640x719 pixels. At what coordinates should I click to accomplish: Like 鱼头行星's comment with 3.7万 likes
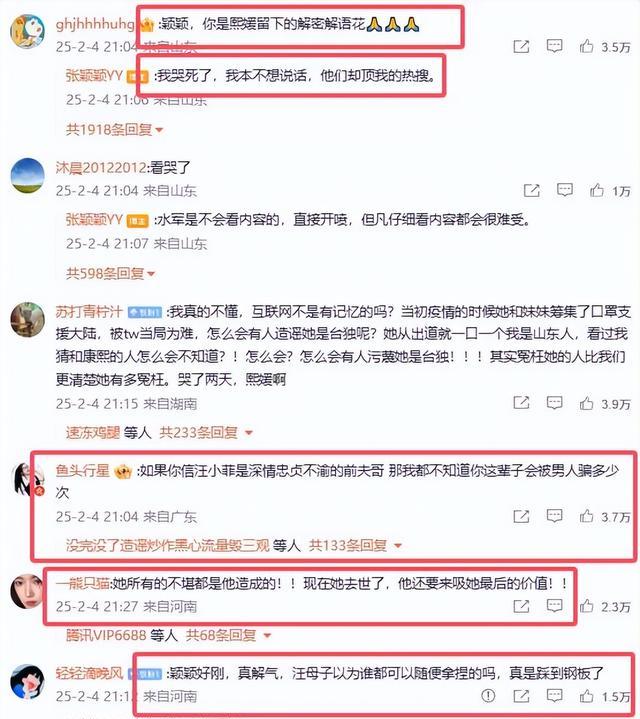pos(586,516)
